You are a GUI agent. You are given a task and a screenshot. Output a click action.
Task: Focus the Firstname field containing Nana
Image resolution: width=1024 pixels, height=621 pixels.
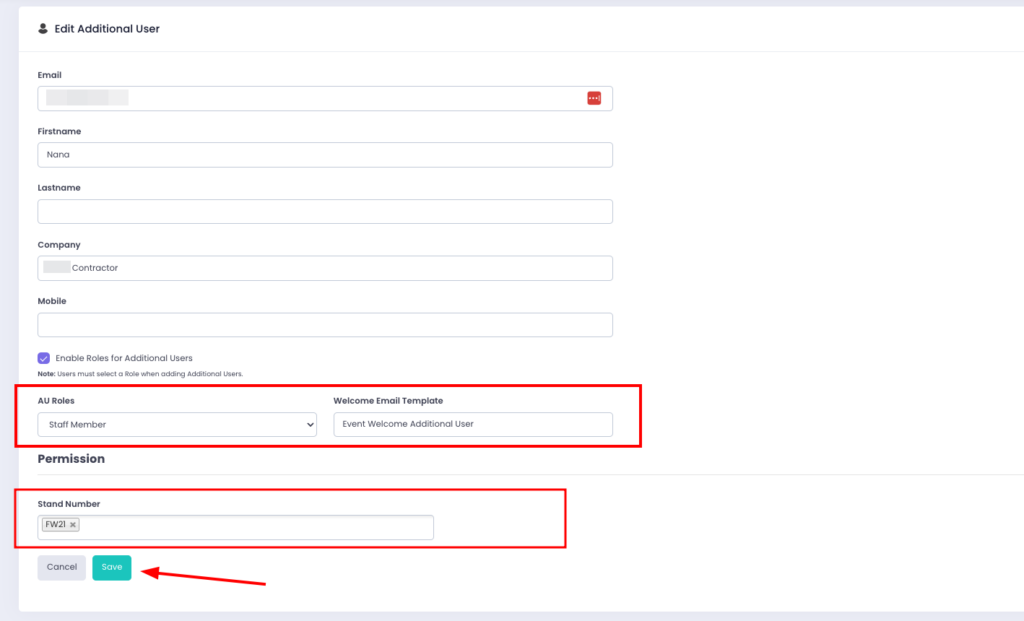coord(325,155)
